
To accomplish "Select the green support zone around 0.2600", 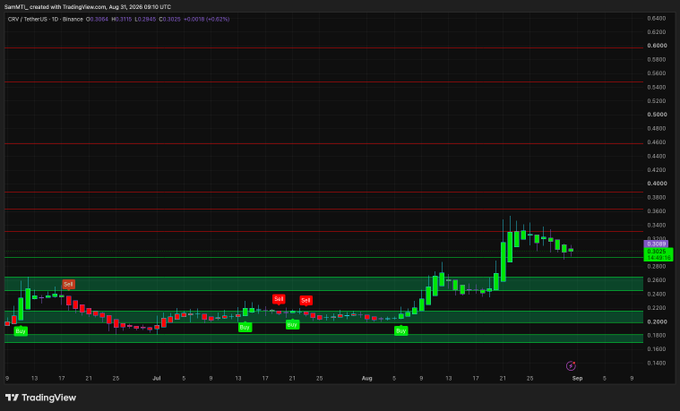I will click(x=324, y=284).
